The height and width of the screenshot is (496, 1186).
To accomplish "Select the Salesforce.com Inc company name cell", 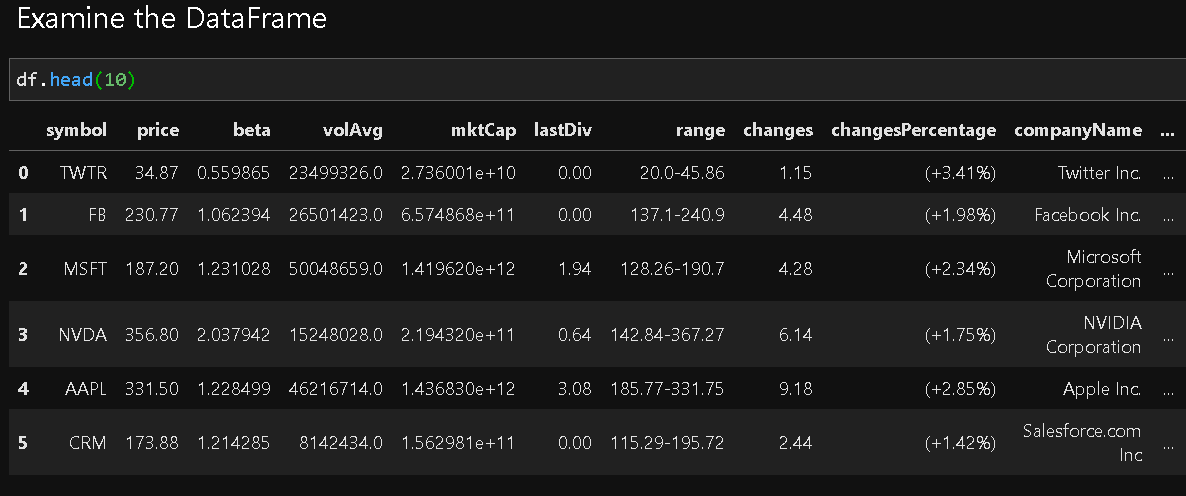I will click(1081, 443).
